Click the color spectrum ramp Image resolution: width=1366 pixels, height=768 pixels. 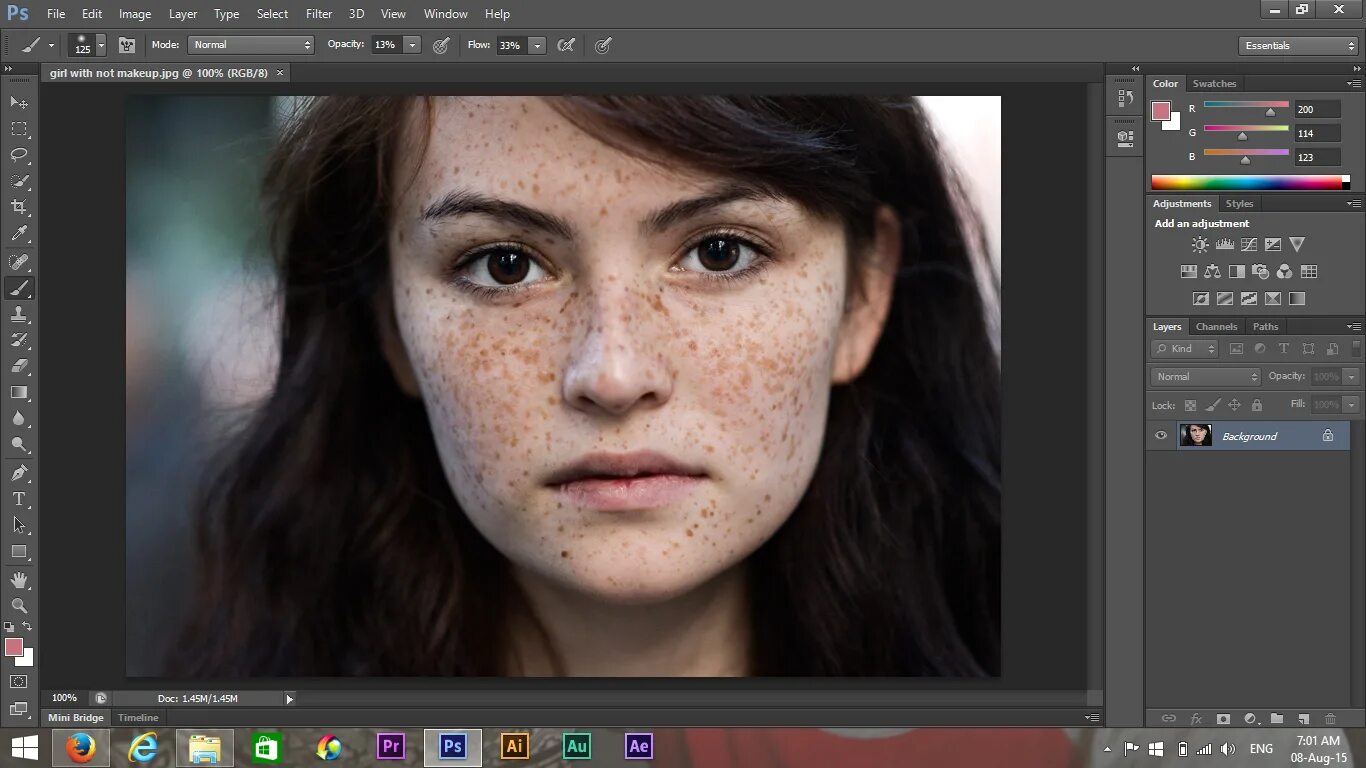coord(1250,182)
